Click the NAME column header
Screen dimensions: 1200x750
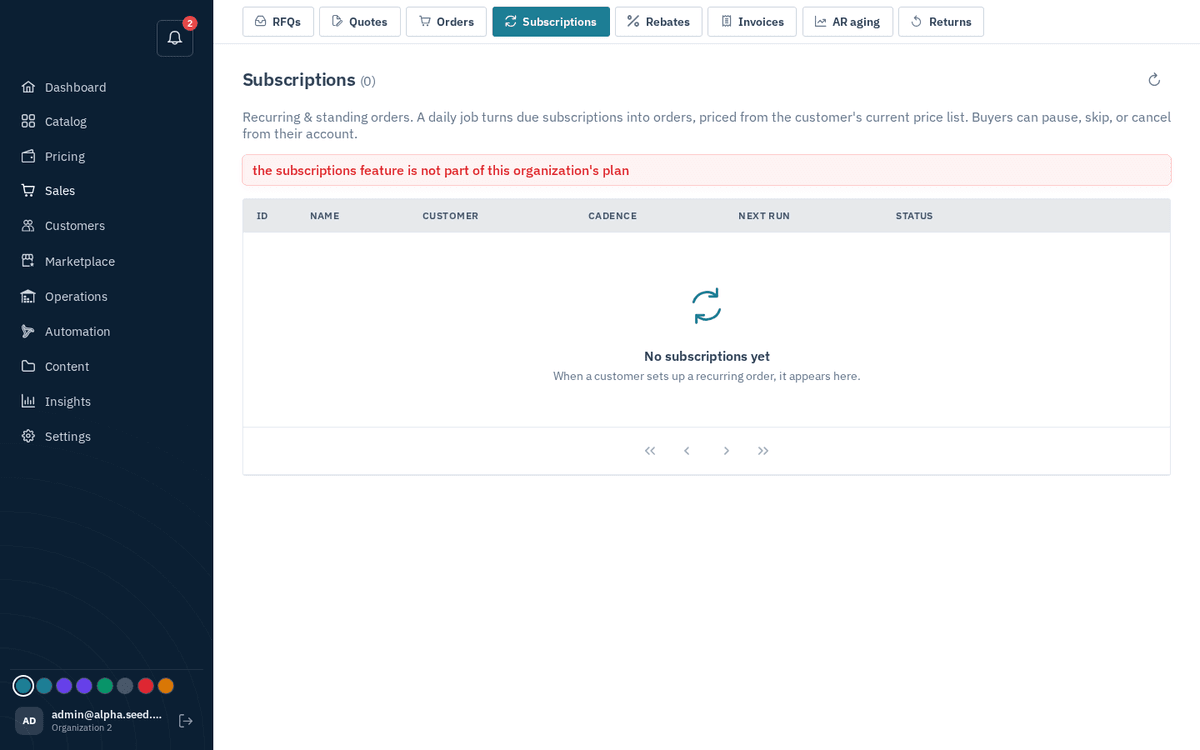[x=324, y=216]
